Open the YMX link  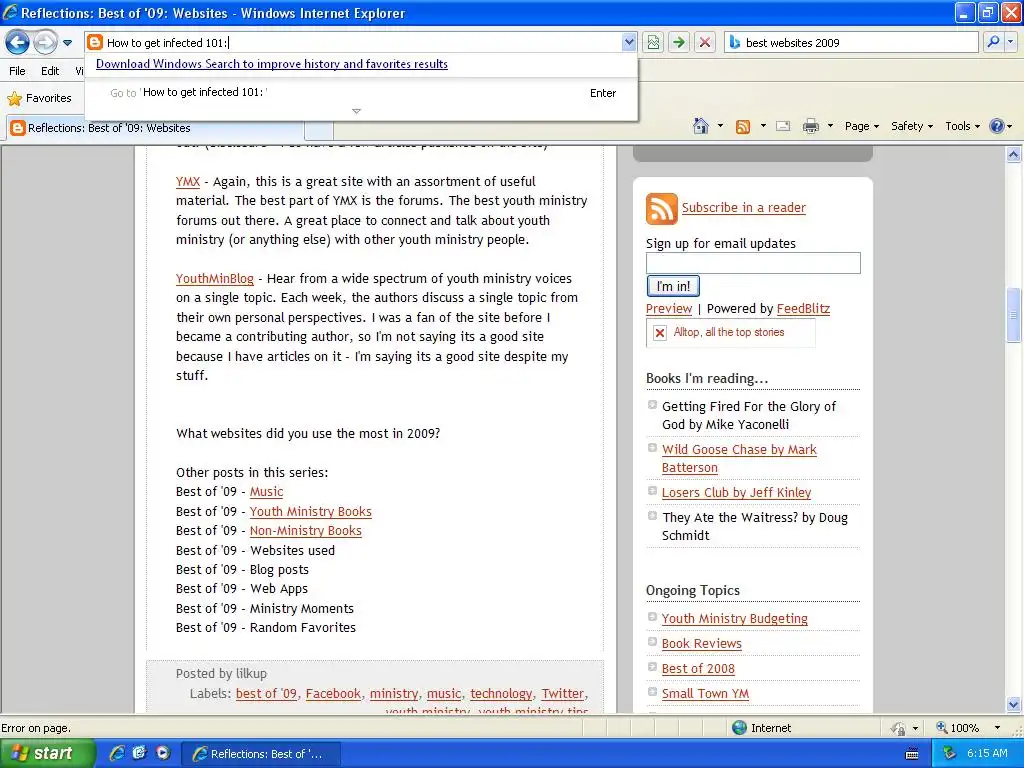coord(187,182)
